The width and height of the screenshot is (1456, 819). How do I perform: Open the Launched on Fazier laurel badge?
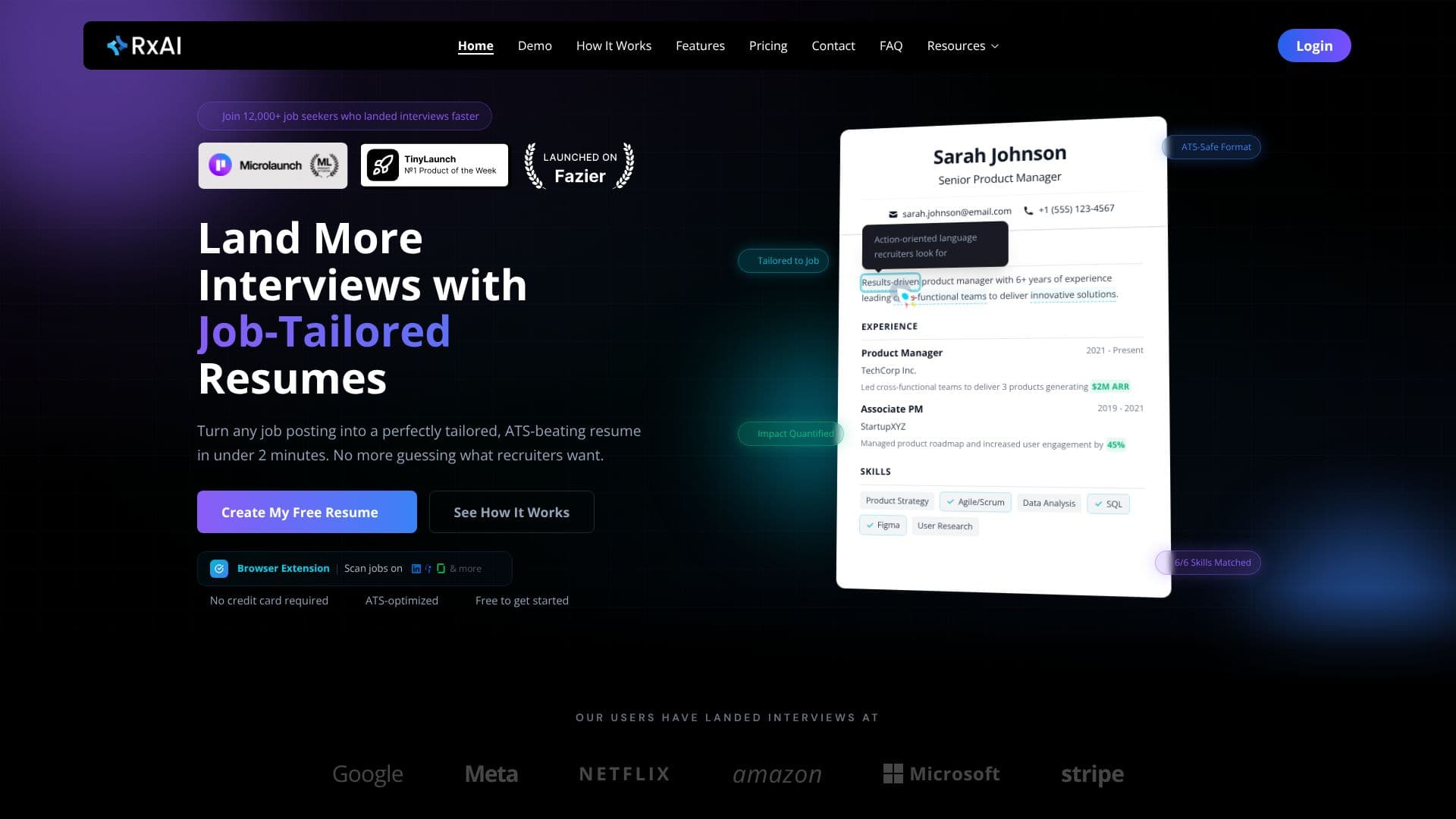click(579, 166)
